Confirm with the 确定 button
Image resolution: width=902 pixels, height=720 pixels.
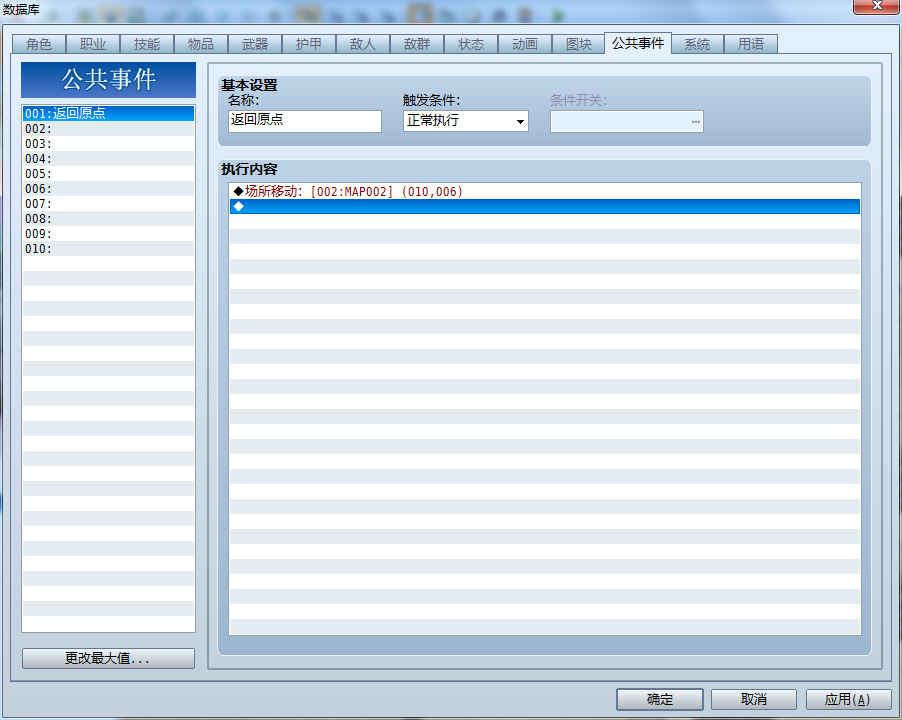659,699
